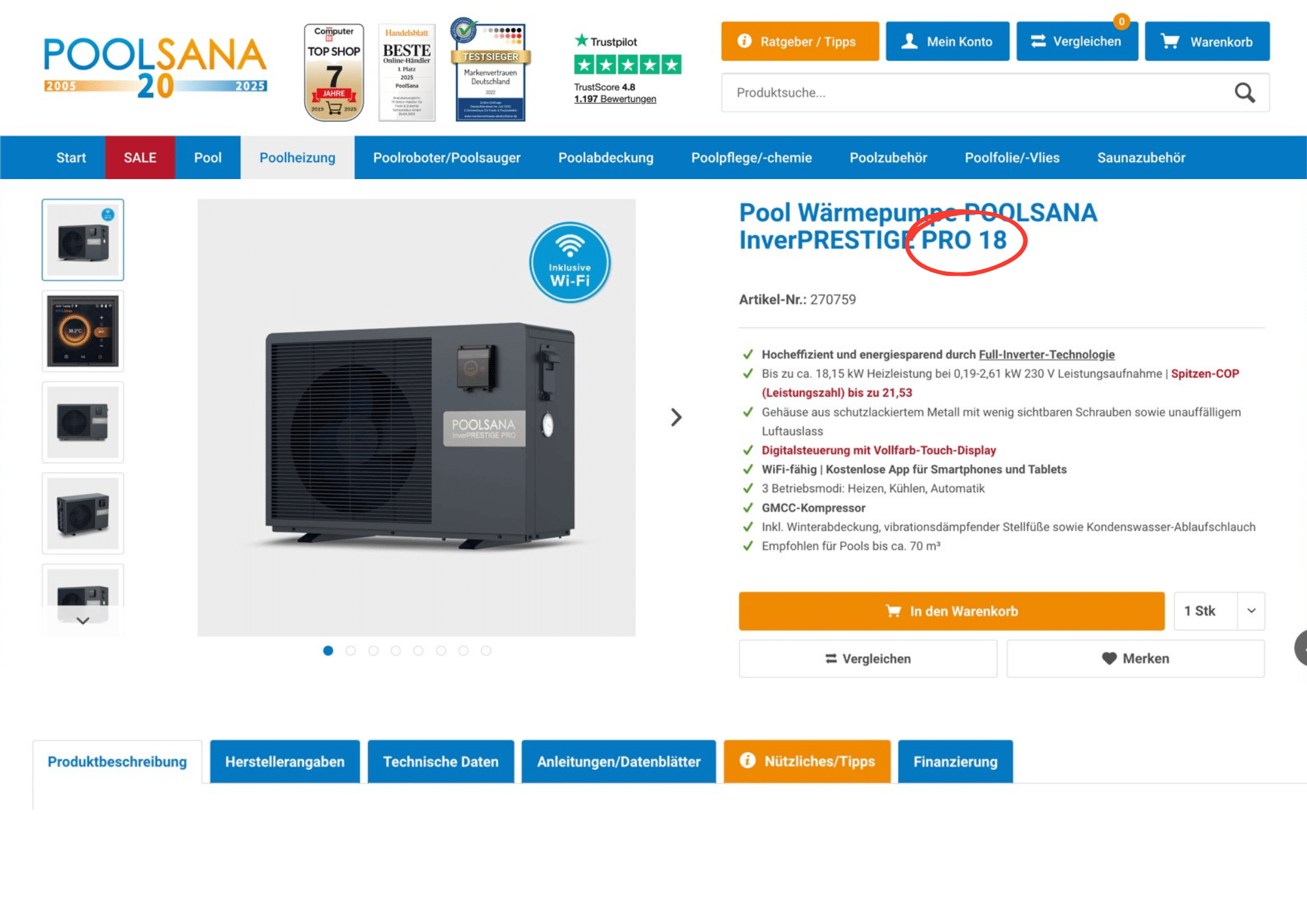Open the Poolroboter/Poolsauger menu
This screenshot has width=1307, height=924.
click(447, 157)
